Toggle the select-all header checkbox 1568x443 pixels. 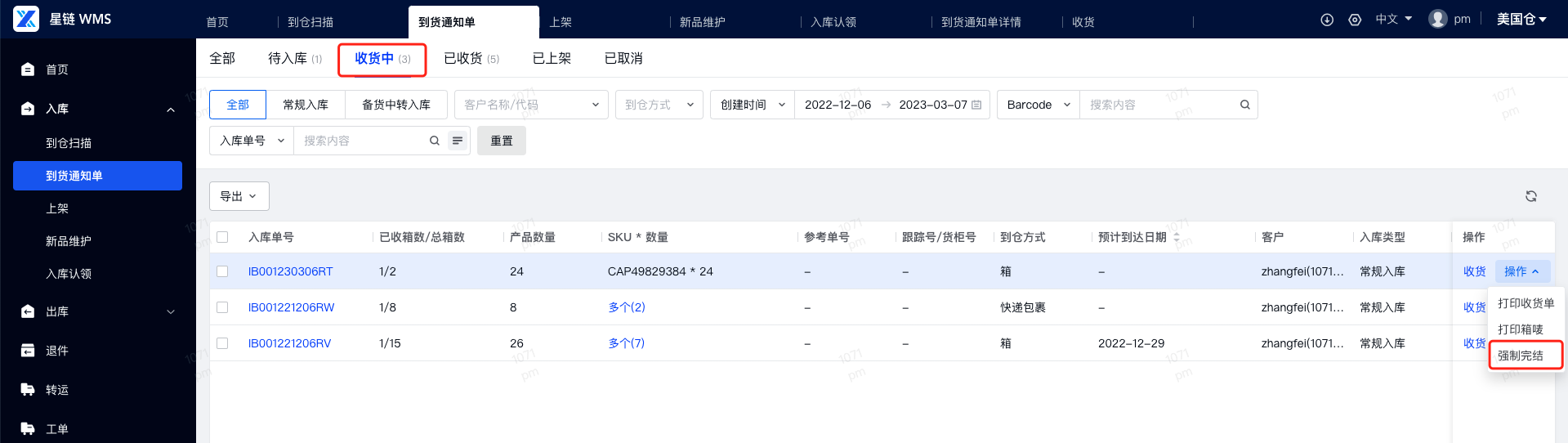pyautogui.click(x=222, y=237)
